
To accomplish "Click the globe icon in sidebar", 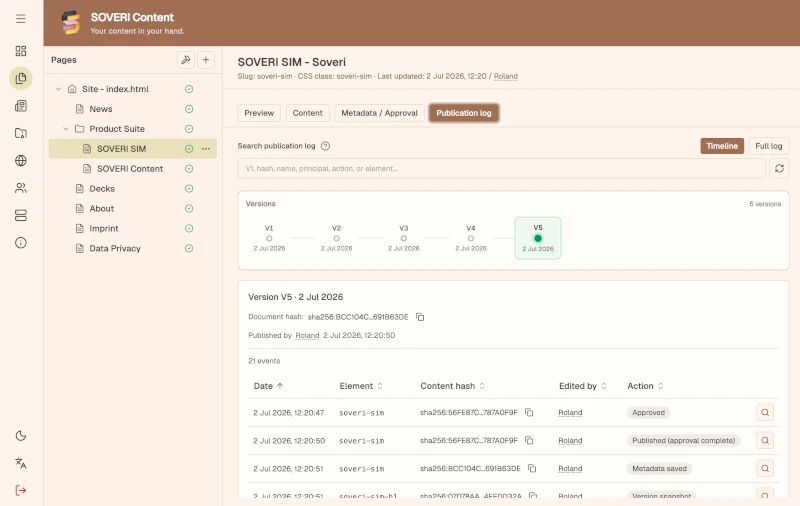I will point(20,161).
